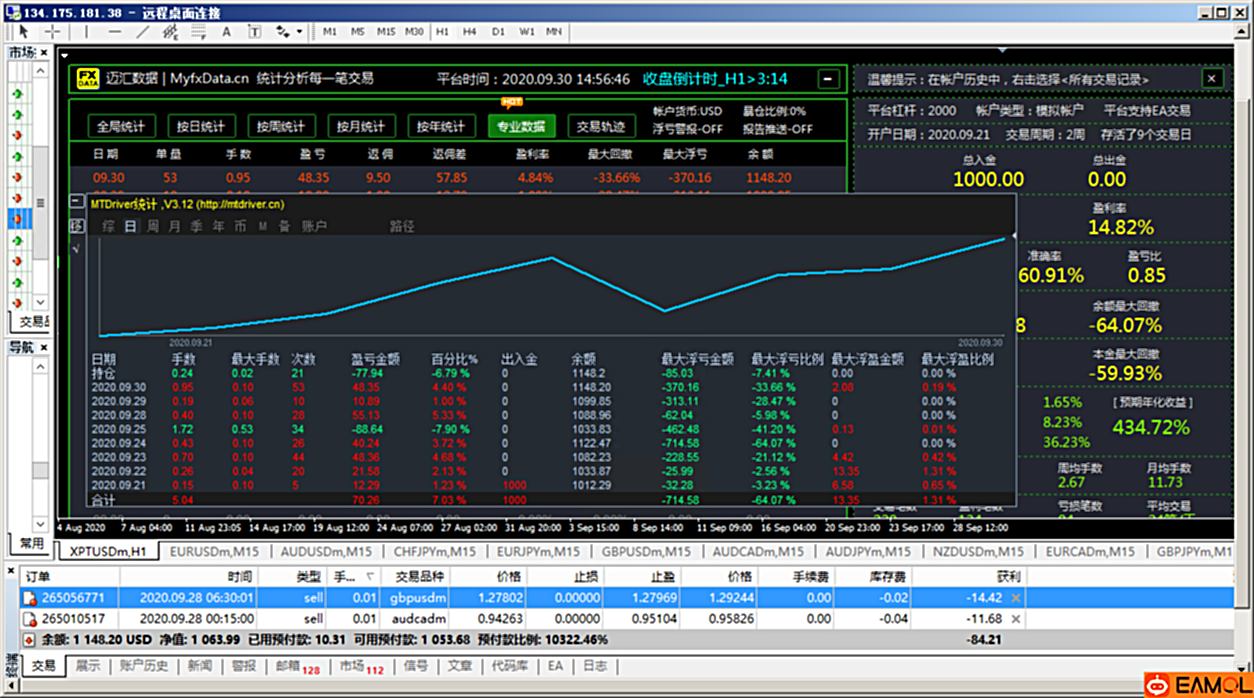Close order 265010517 with X
The image size is (1254, 698).
pyautogui.click(x=1016, y=619)
